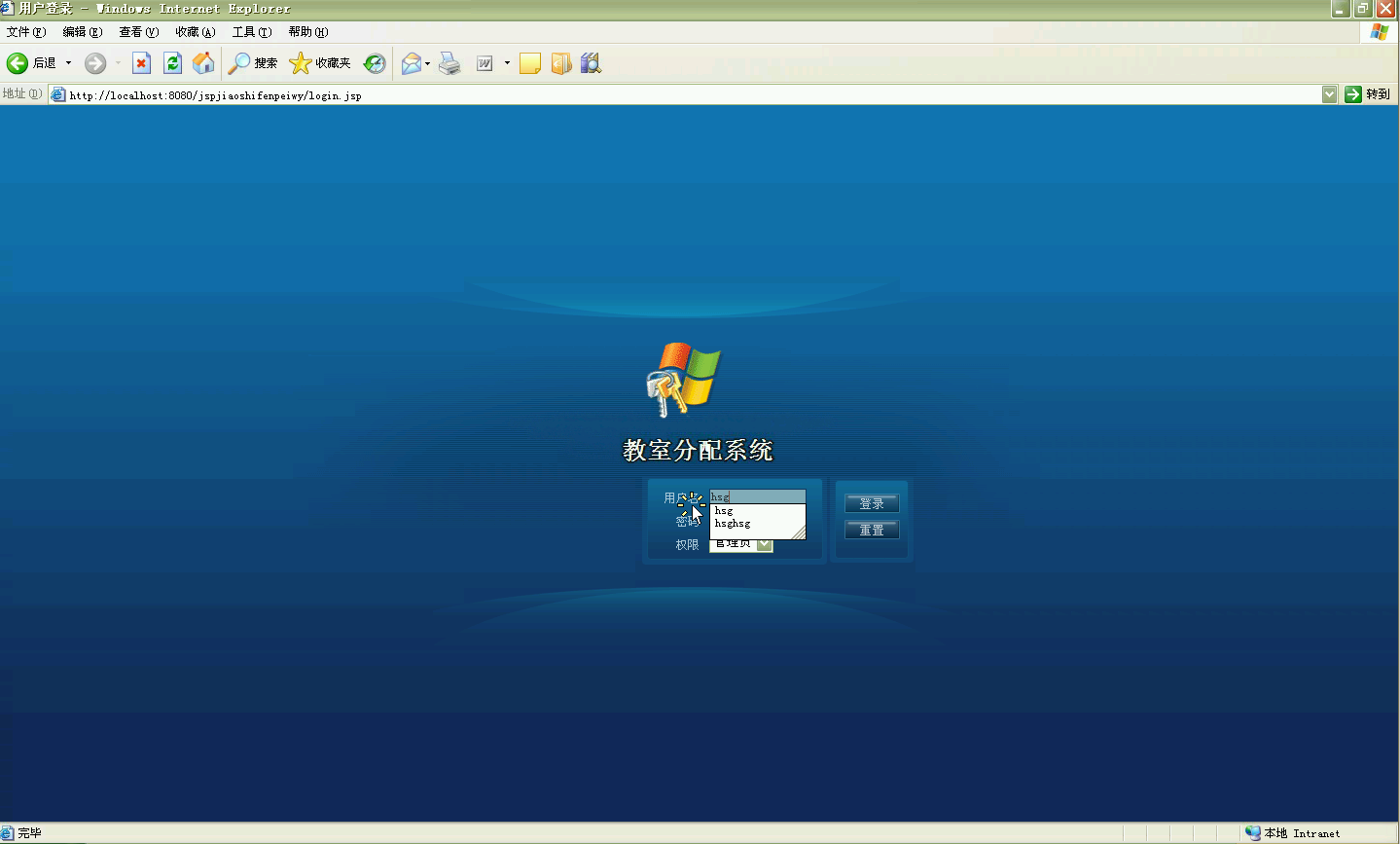The height and width of the screenshot is (844, 1400).
Task: Open the 搜索 search toolbar button
Action: [253, 63]
